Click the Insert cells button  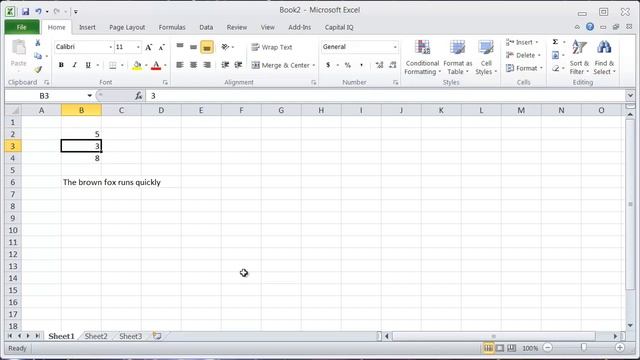pos(523,42)
